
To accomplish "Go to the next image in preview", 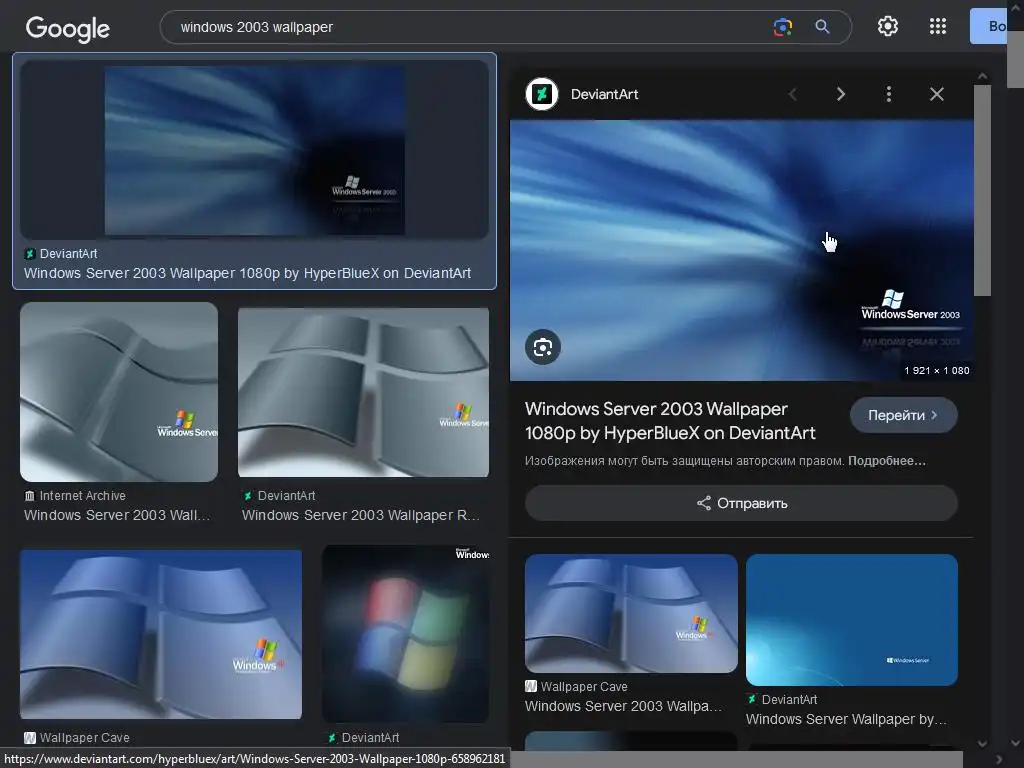I will point(840,95).
